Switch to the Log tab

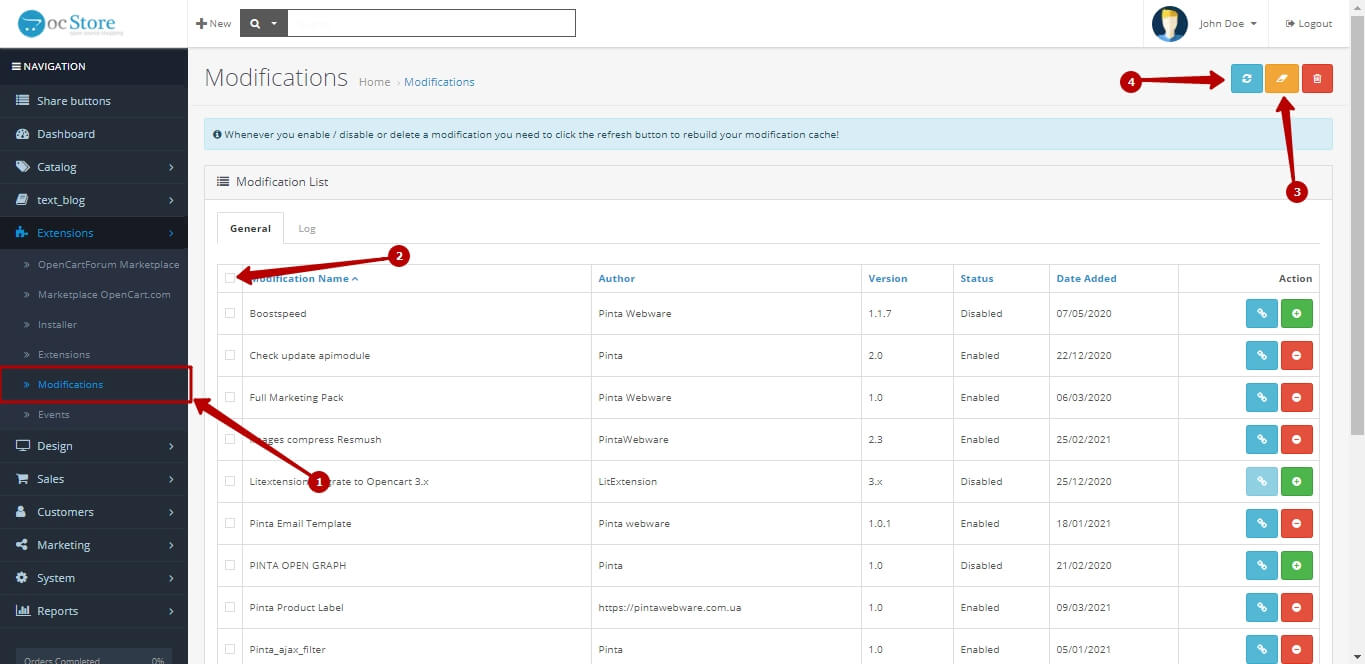coord(307,229)
